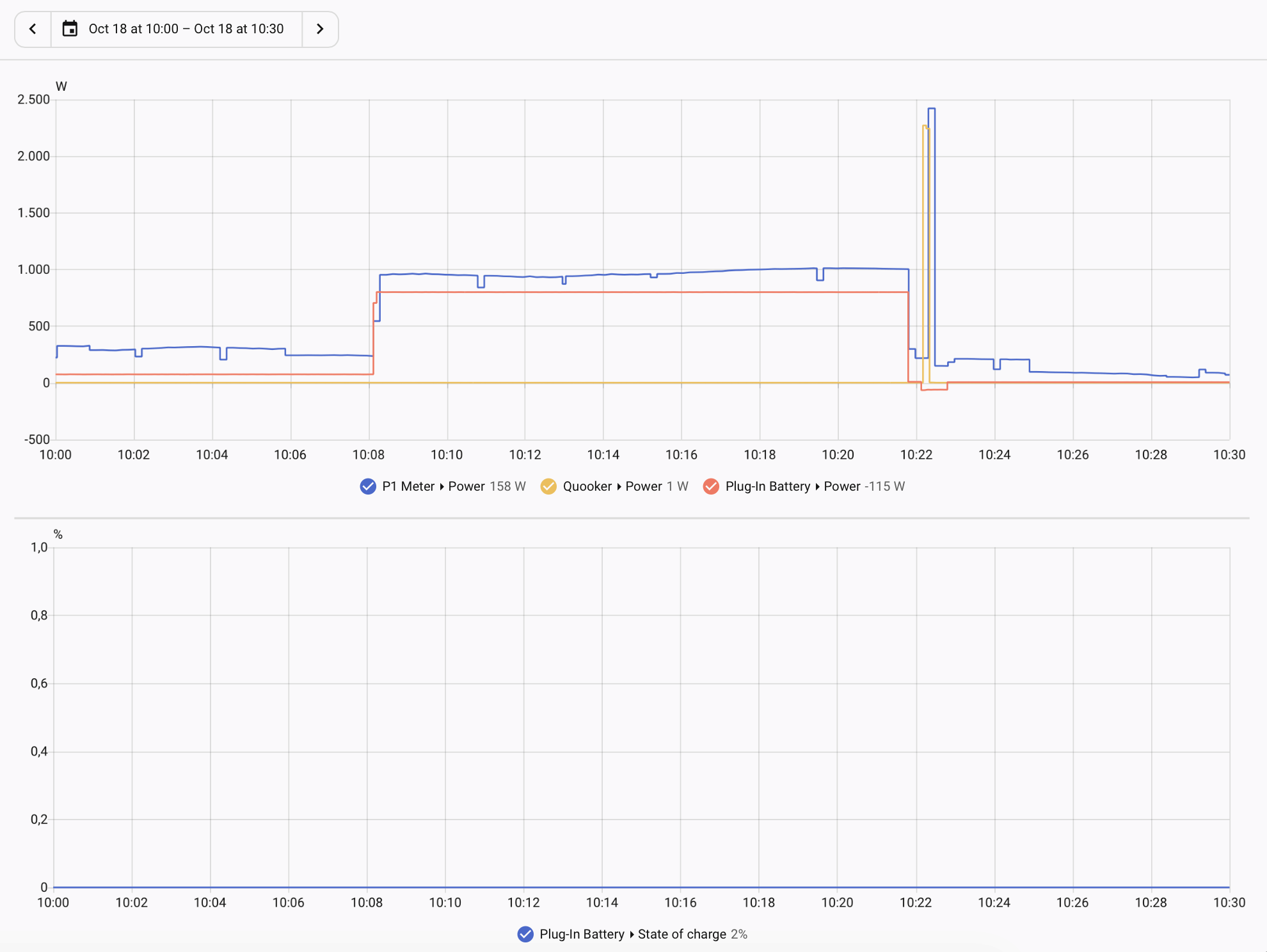Toggle the Plug-In Battery Power series checkbox

pyautogui.click(x=711, y=486)
